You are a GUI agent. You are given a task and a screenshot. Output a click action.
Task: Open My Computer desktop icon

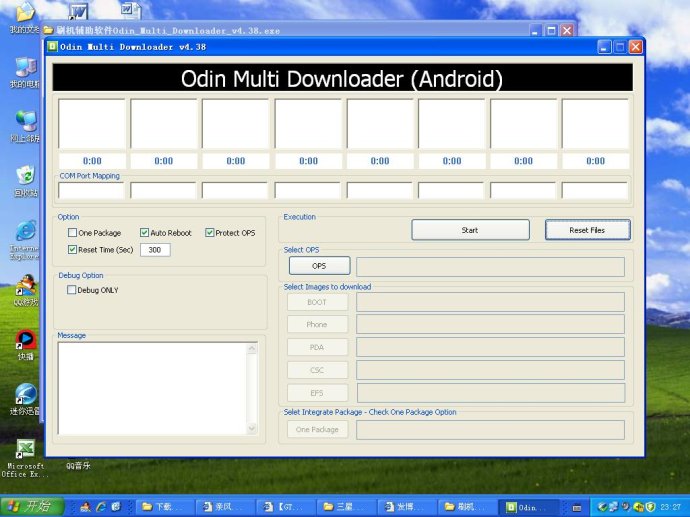(x=25, y=68)
